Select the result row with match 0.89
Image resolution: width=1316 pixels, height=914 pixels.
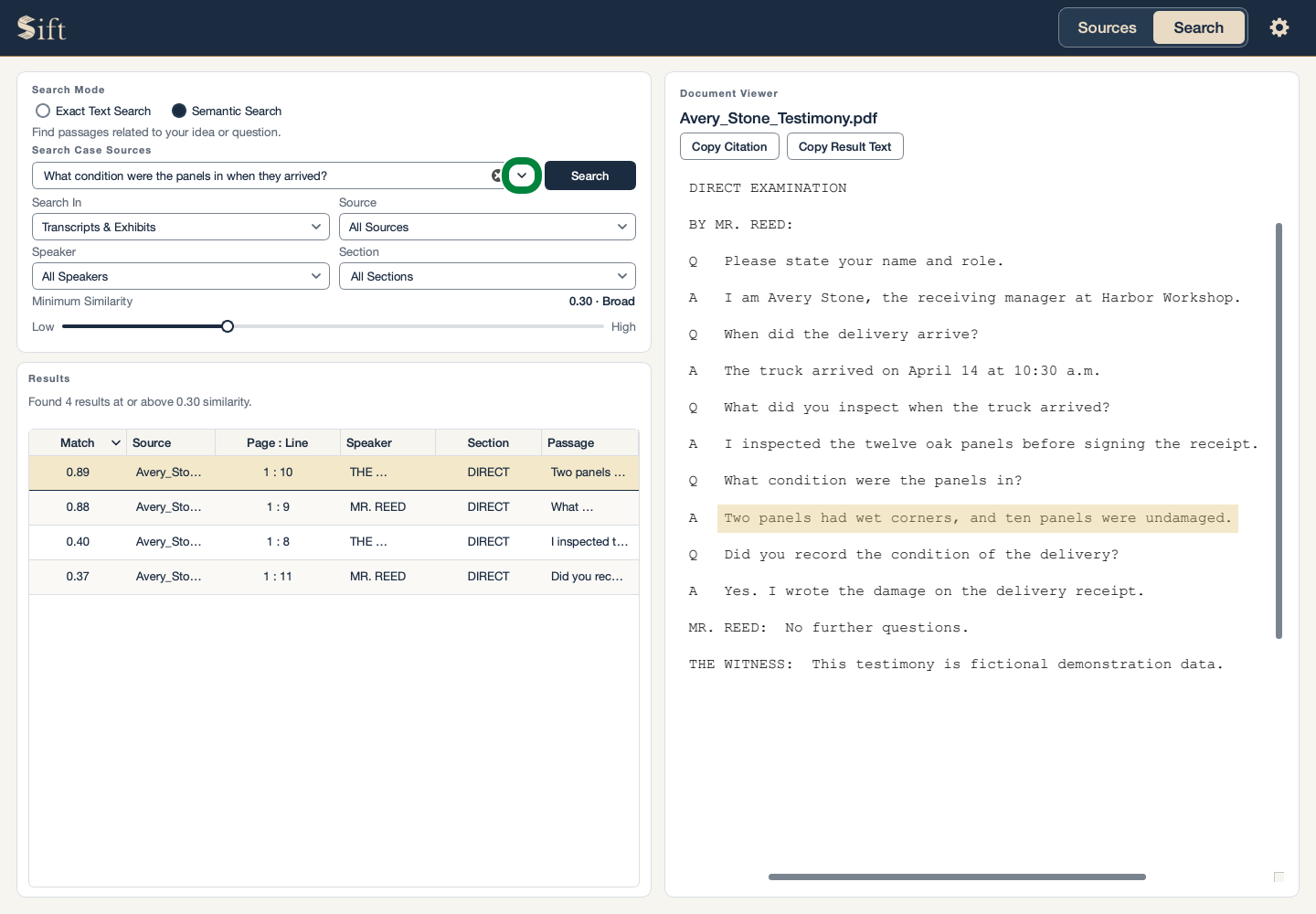click(334, 473)
